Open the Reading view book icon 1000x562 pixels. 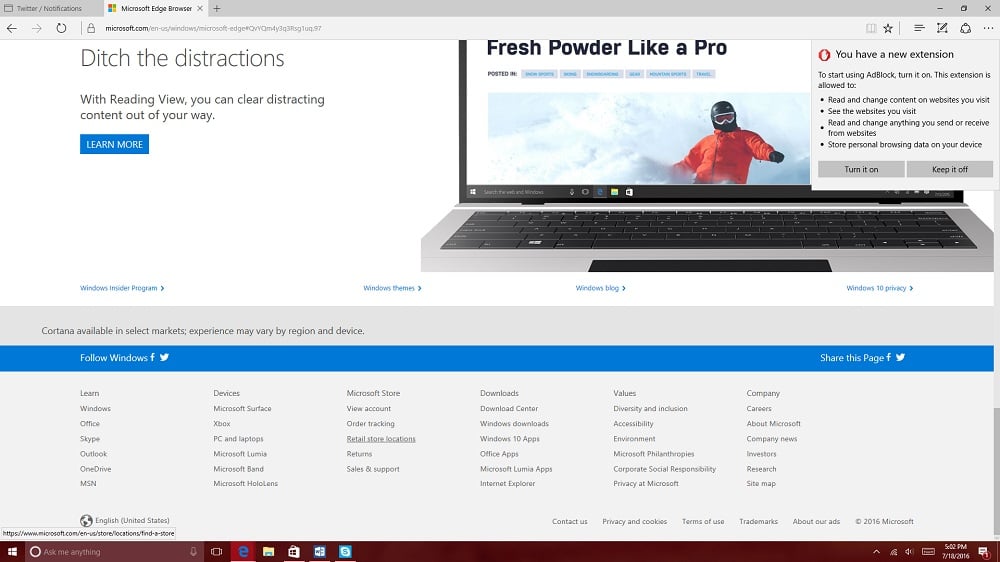tap(871, 28)
